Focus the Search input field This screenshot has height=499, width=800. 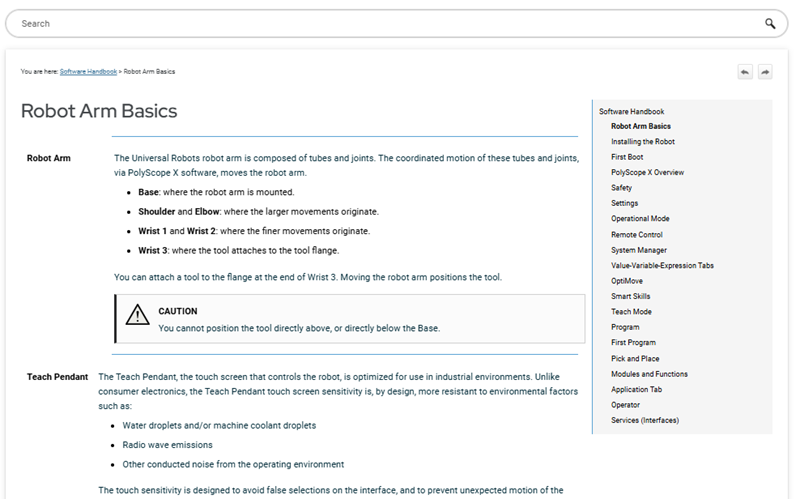pyautogui.click(x=390, y=23)
